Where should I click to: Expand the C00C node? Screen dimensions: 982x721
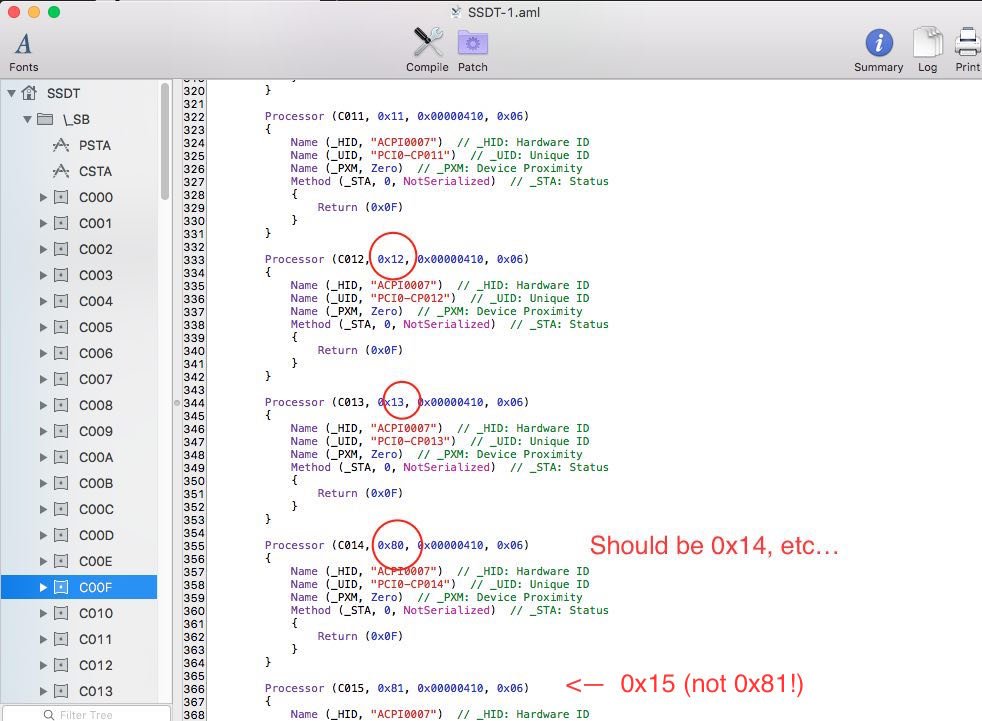(43, 509)
